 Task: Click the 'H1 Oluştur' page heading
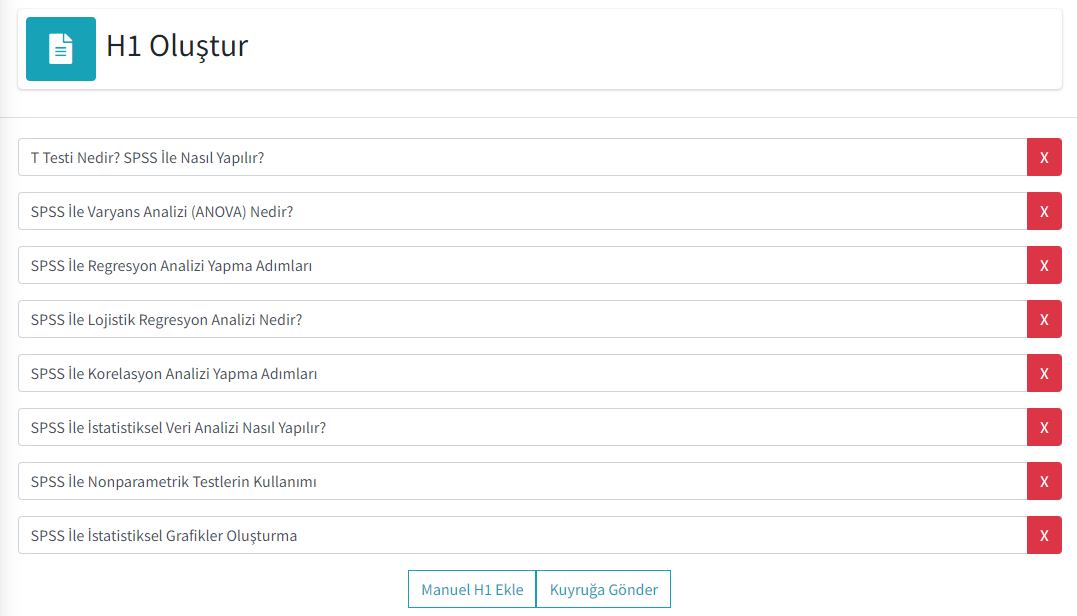177,46
